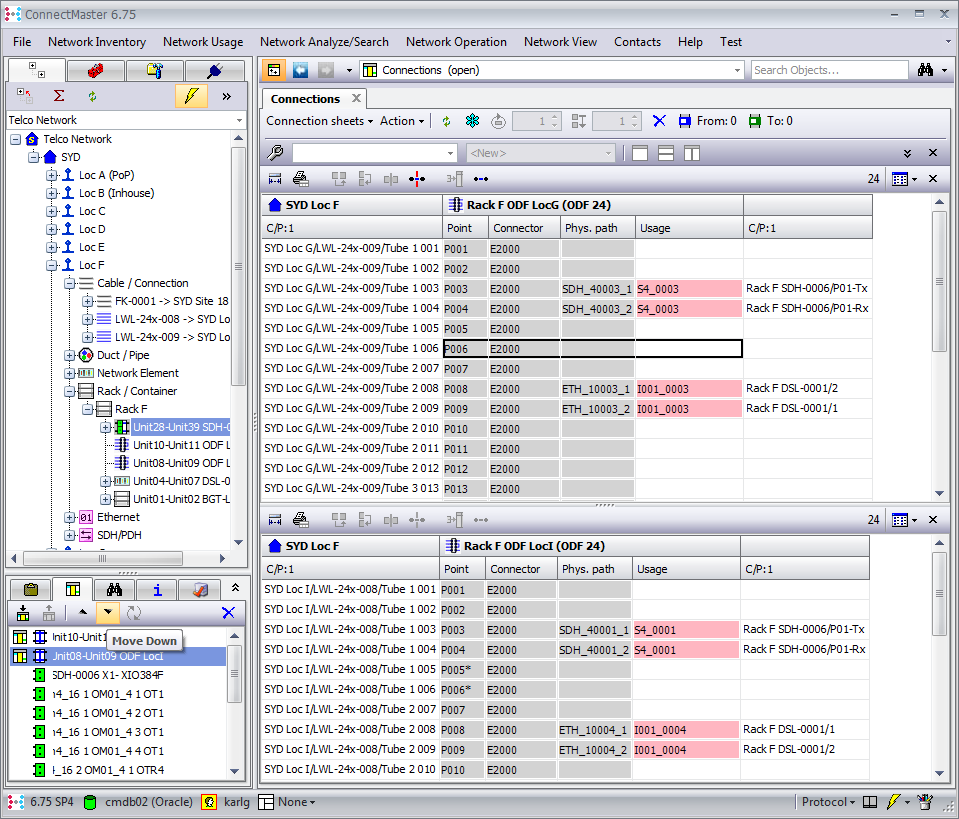Image resolution: width=959 pixels, height=819 pixels.
Task: Select I001_0004 usage cell for P008
Action: coord(686,730)
